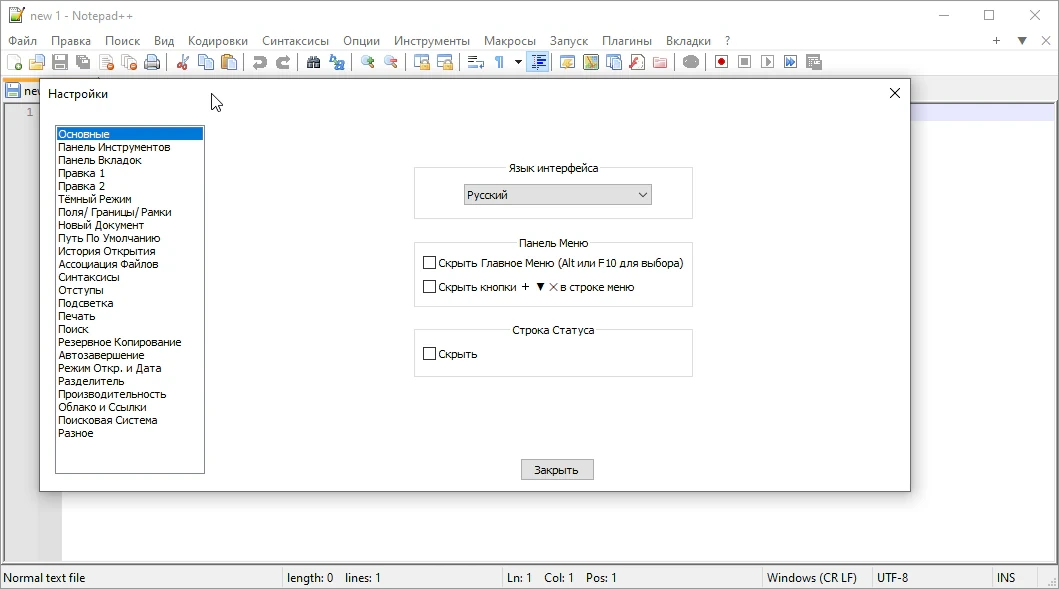Open pilcrow dropdown arrow in toolbar
Image resolution: width=1059 pixels, height=589 pixels.
518,62
